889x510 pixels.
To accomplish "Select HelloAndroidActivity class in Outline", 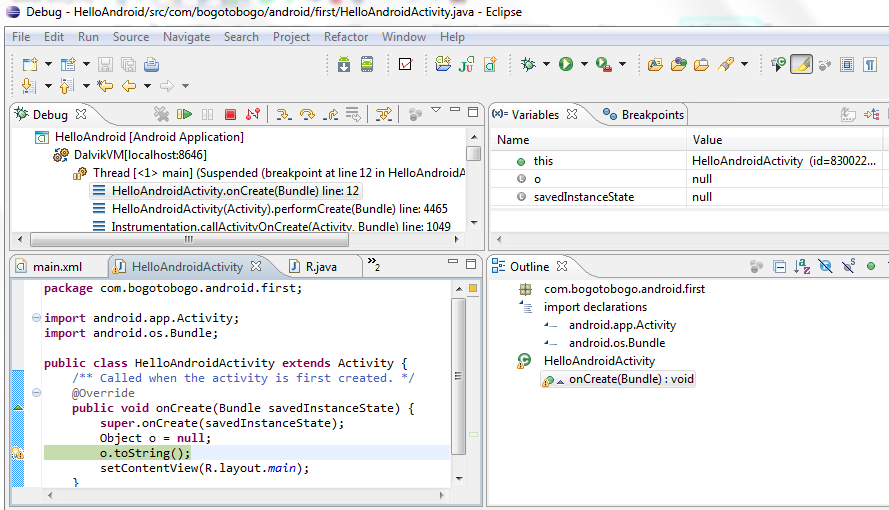I will [586, 361].
